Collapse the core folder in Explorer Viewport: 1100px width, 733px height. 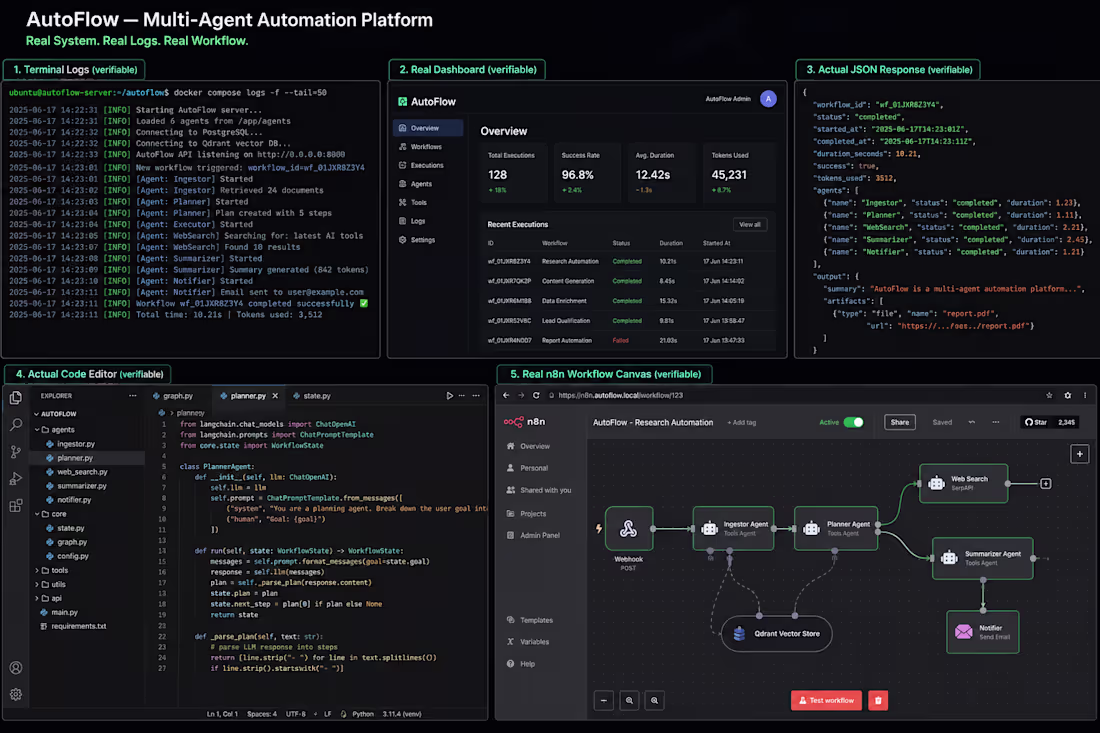click(x=38, y=514)
